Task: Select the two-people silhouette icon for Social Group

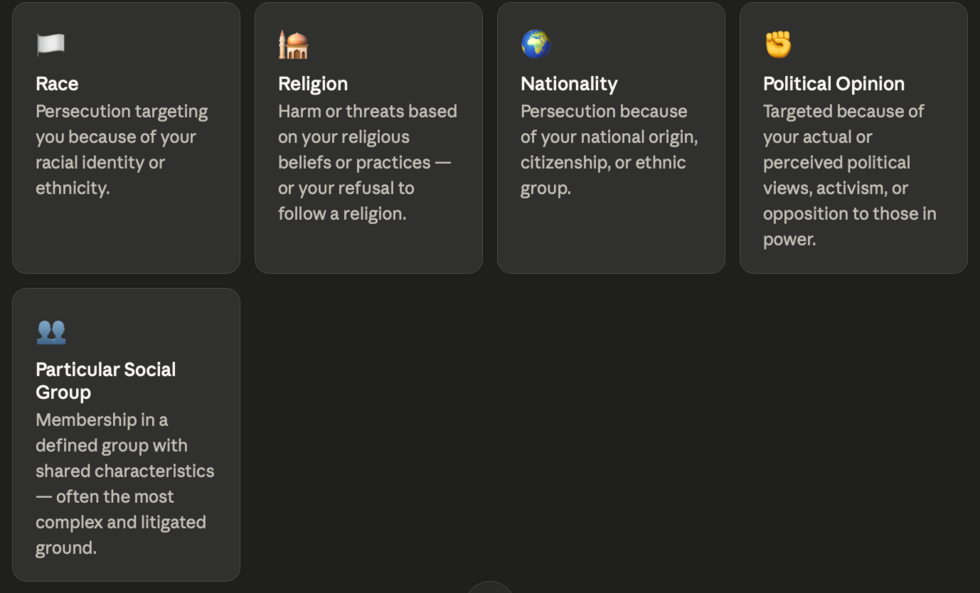Action: 51,332
